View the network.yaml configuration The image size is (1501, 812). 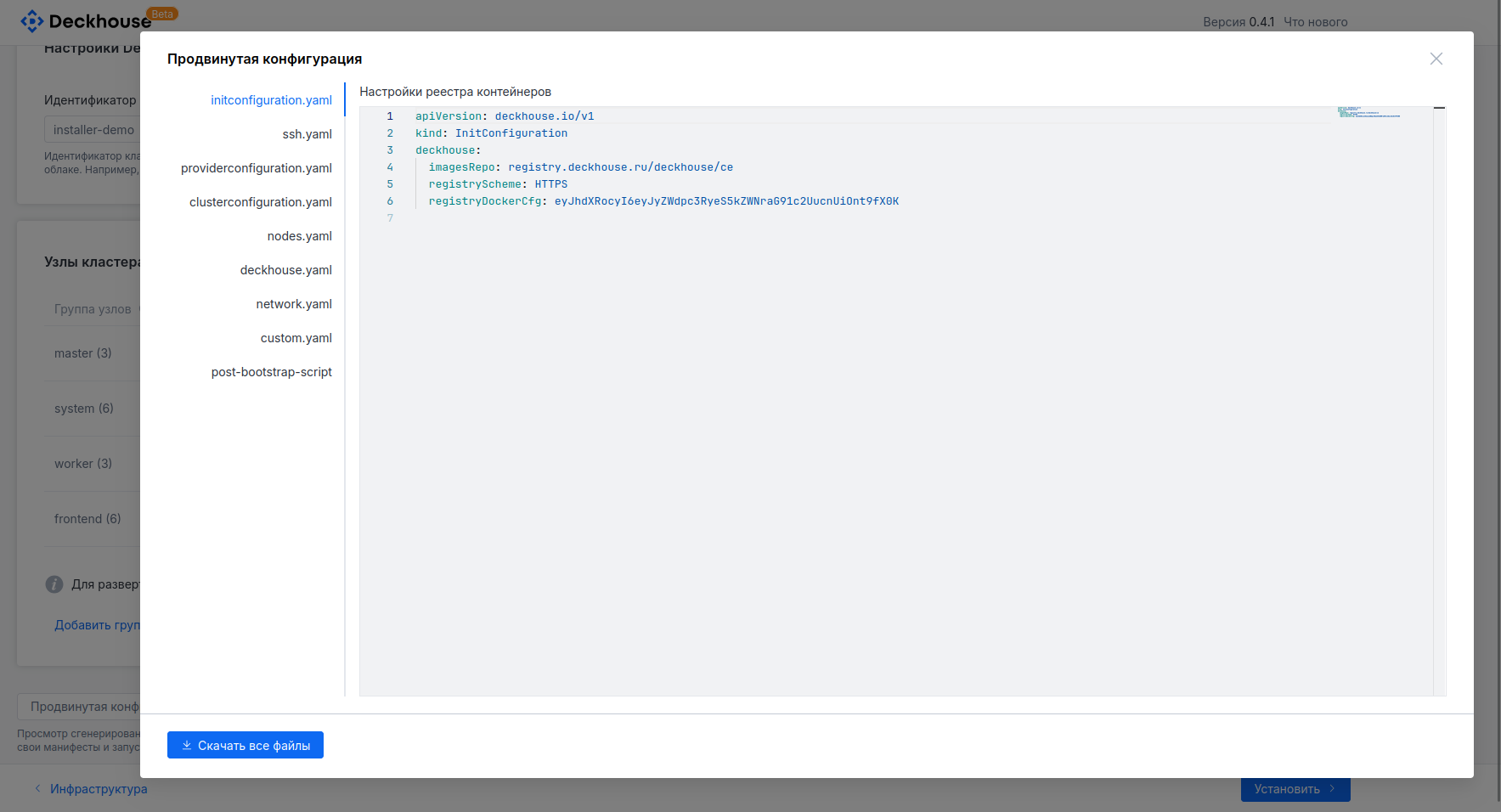(294, 304)
